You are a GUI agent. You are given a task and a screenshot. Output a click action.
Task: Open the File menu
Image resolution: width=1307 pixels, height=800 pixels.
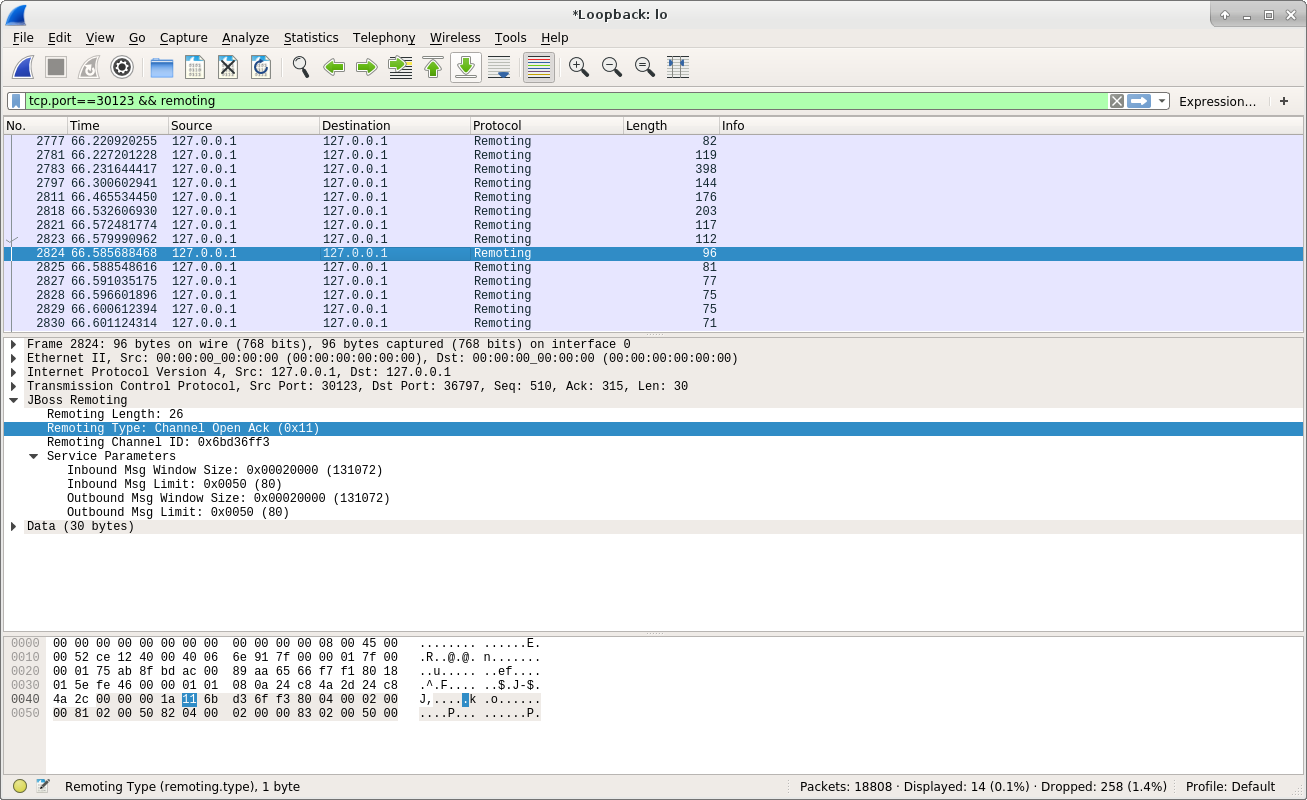coord(23,37)
